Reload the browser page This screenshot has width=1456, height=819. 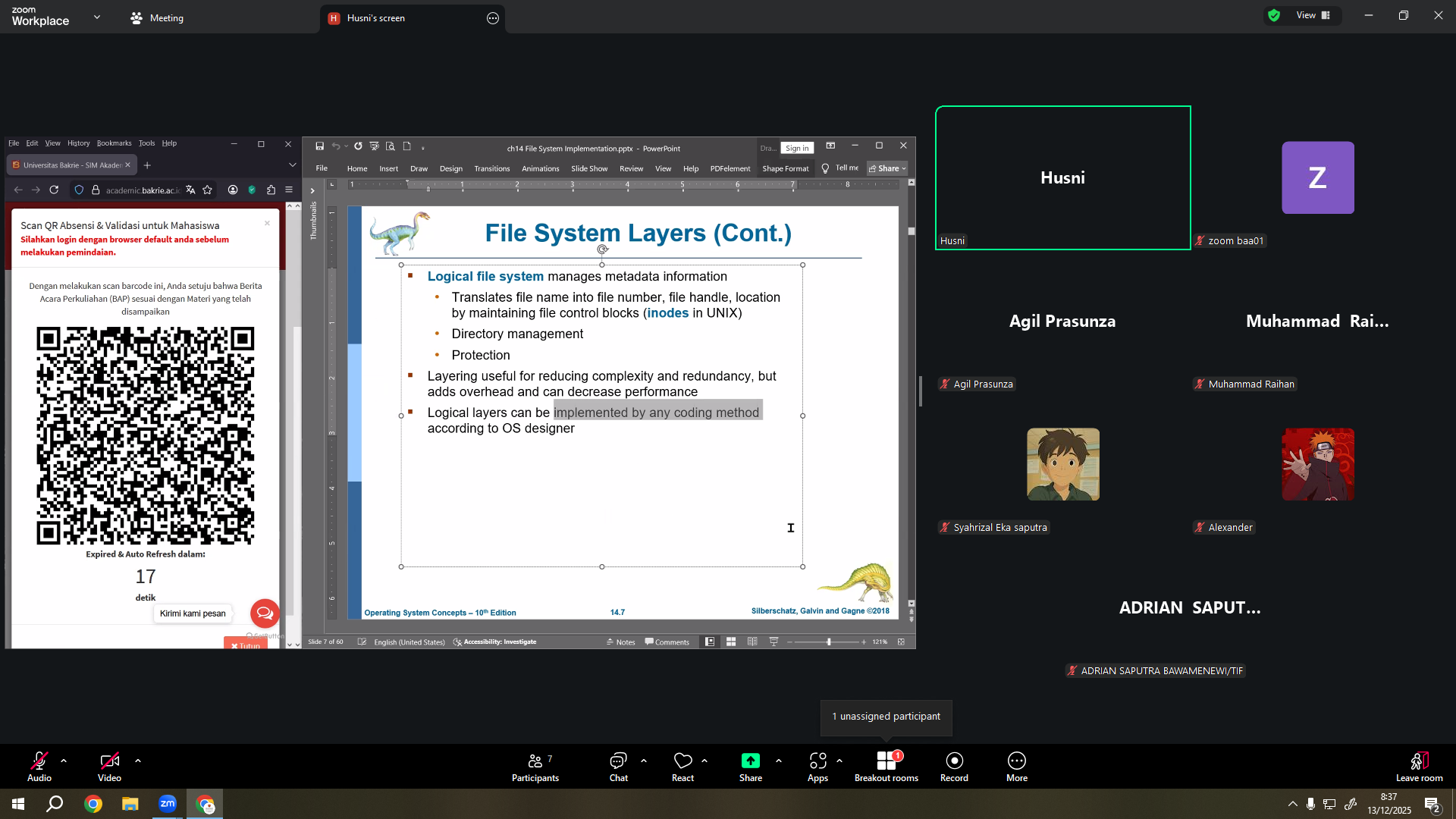coord(54,190)
